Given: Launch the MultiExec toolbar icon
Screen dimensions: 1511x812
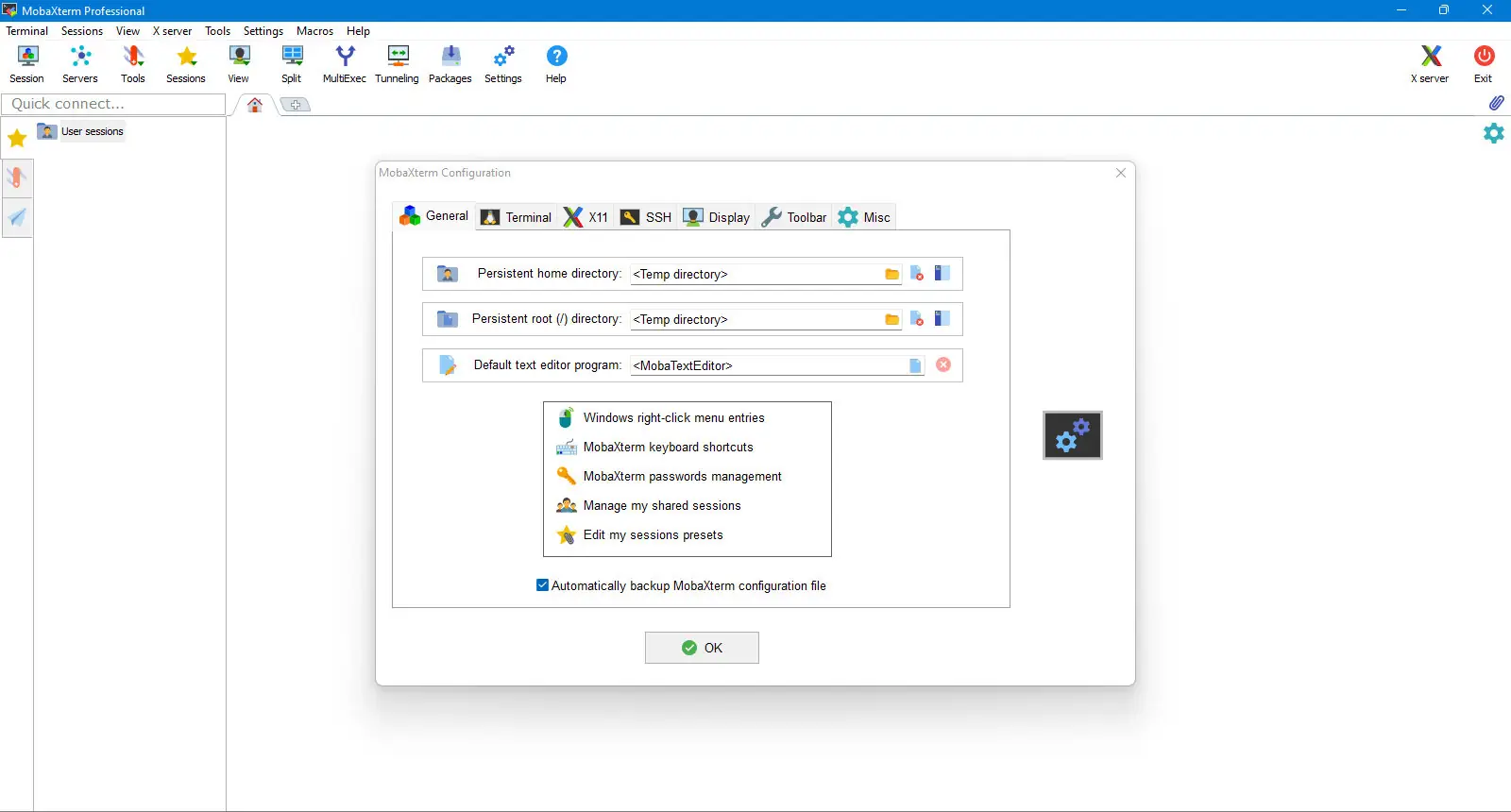Looking at the screenshot, I should [x=345, y=64].
